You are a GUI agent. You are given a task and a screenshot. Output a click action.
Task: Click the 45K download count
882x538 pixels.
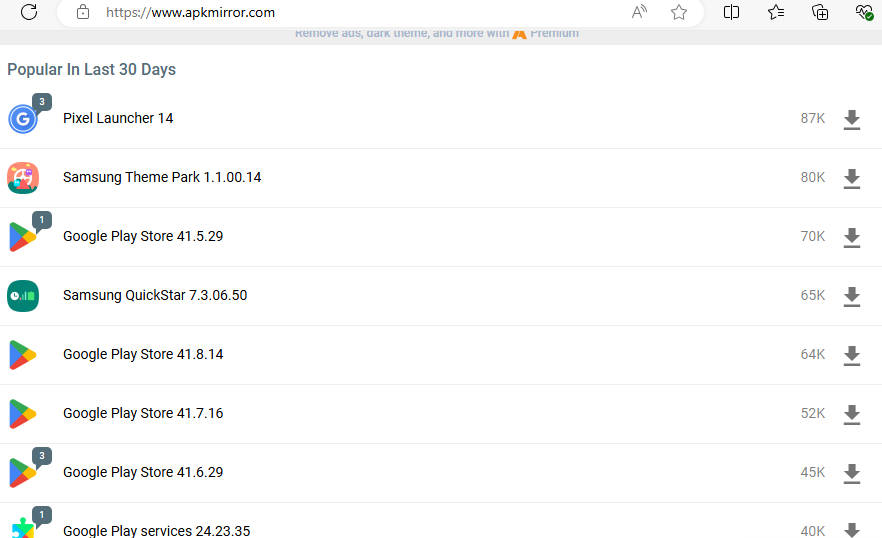[x=813, y=473]
